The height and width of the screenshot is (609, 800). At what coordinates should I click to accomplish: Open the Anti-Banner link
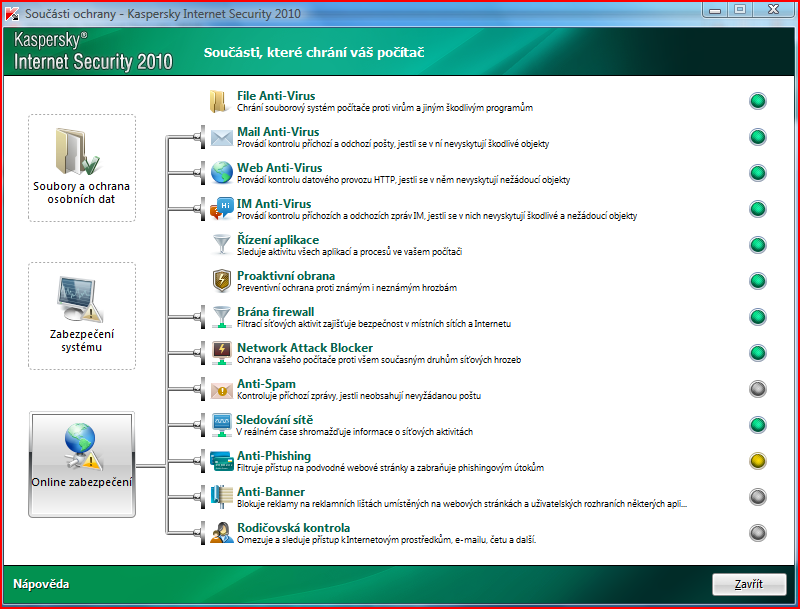point(271,492)
